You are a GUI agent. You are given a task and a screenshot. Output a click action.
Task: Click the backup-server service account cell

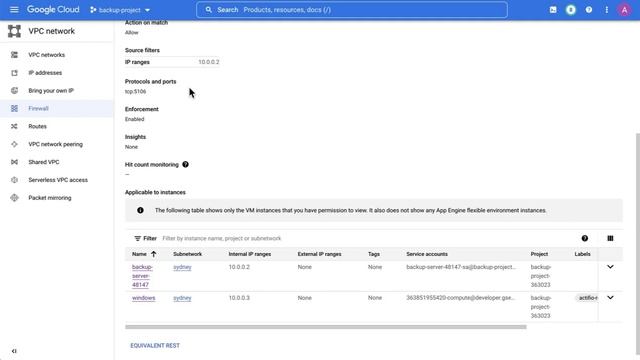pyautogui.click(x=461, y=267)
